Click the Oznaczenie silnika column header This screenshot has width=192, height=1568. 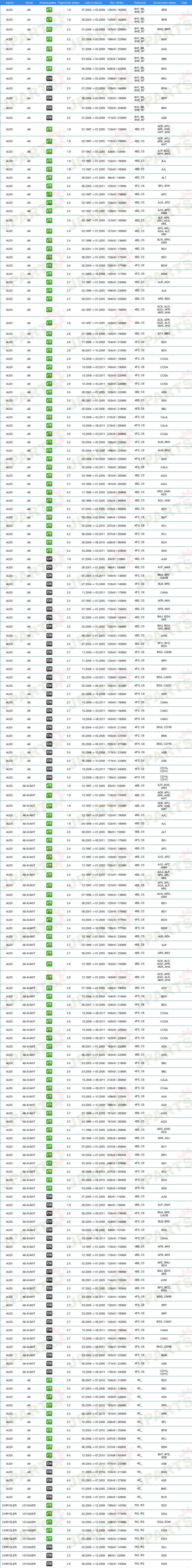point(164,2)
